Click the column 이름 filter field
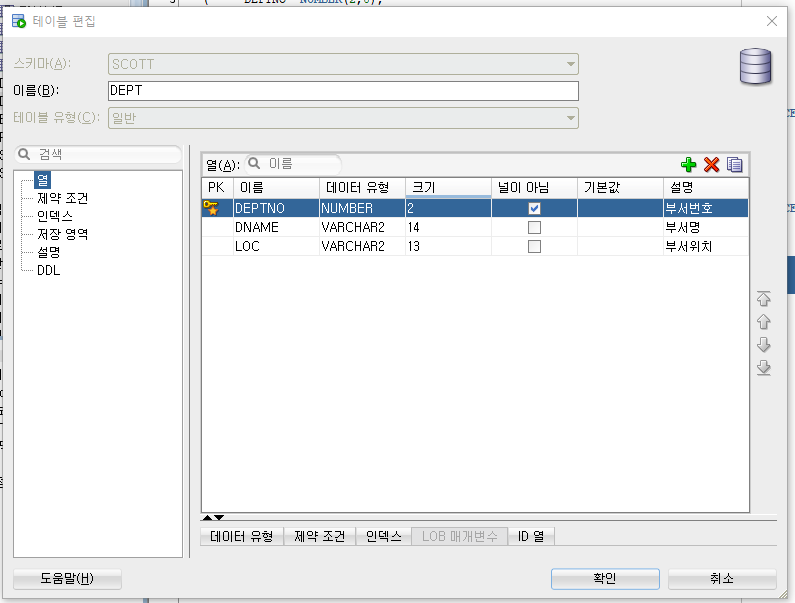Viewport: 795px width, 603px height. point(293,164)
